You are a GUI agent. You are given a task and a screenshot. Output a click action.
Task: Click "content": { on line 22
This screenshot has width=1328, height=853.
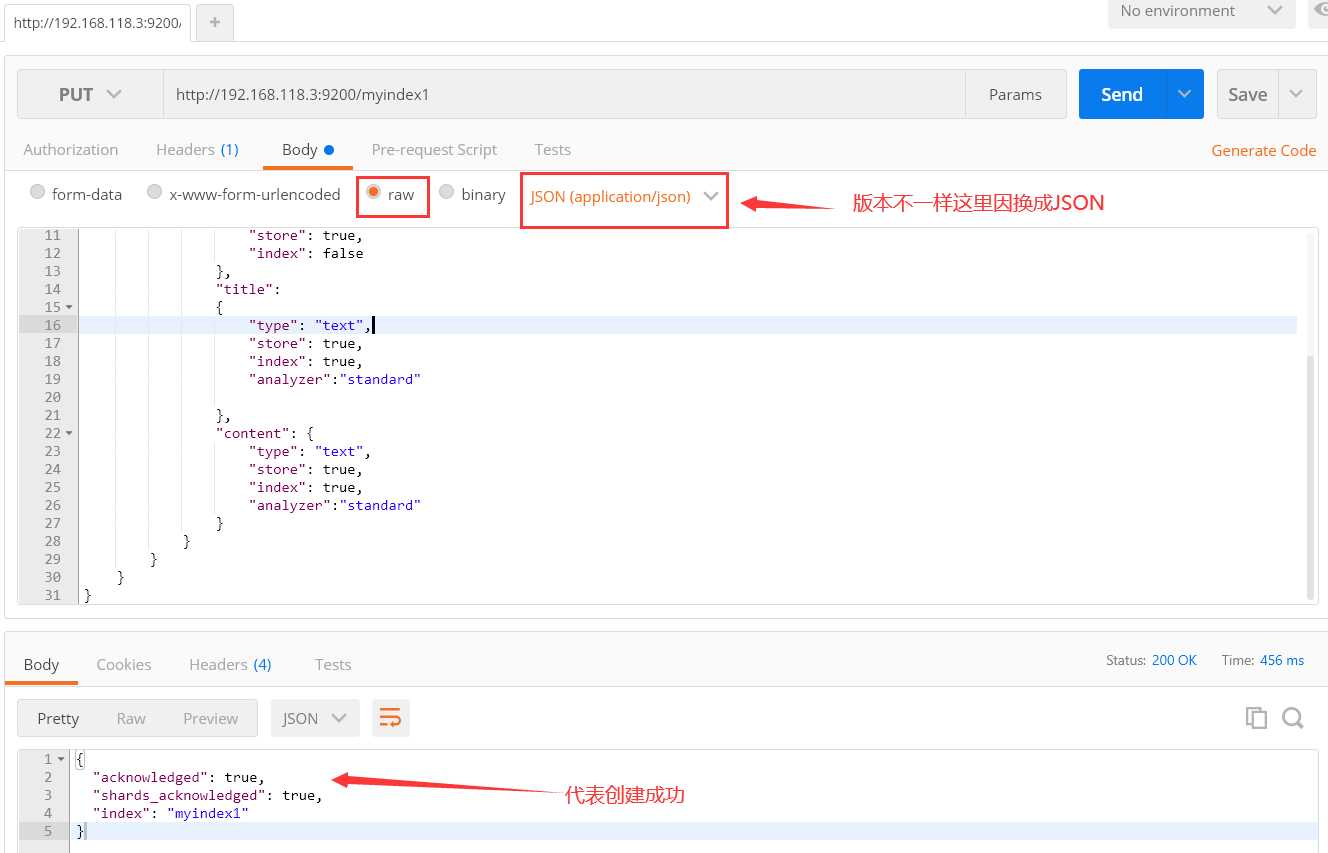point(265,433)
